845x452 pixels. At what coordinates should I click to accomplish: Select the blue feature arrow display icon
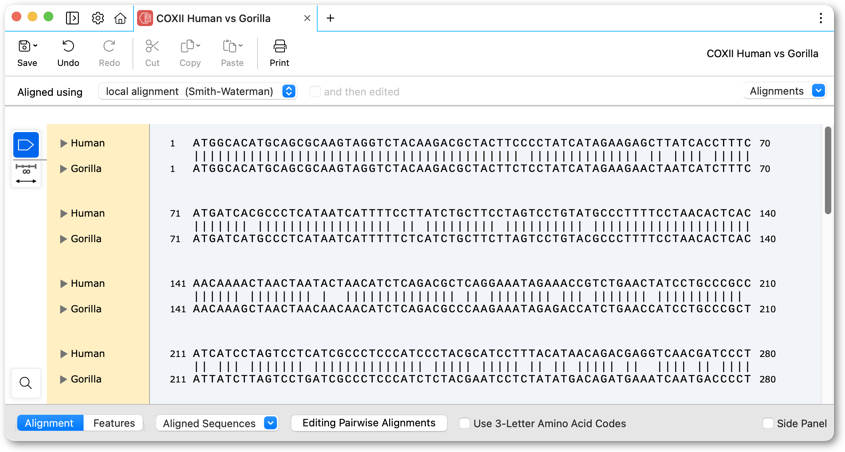26,145
